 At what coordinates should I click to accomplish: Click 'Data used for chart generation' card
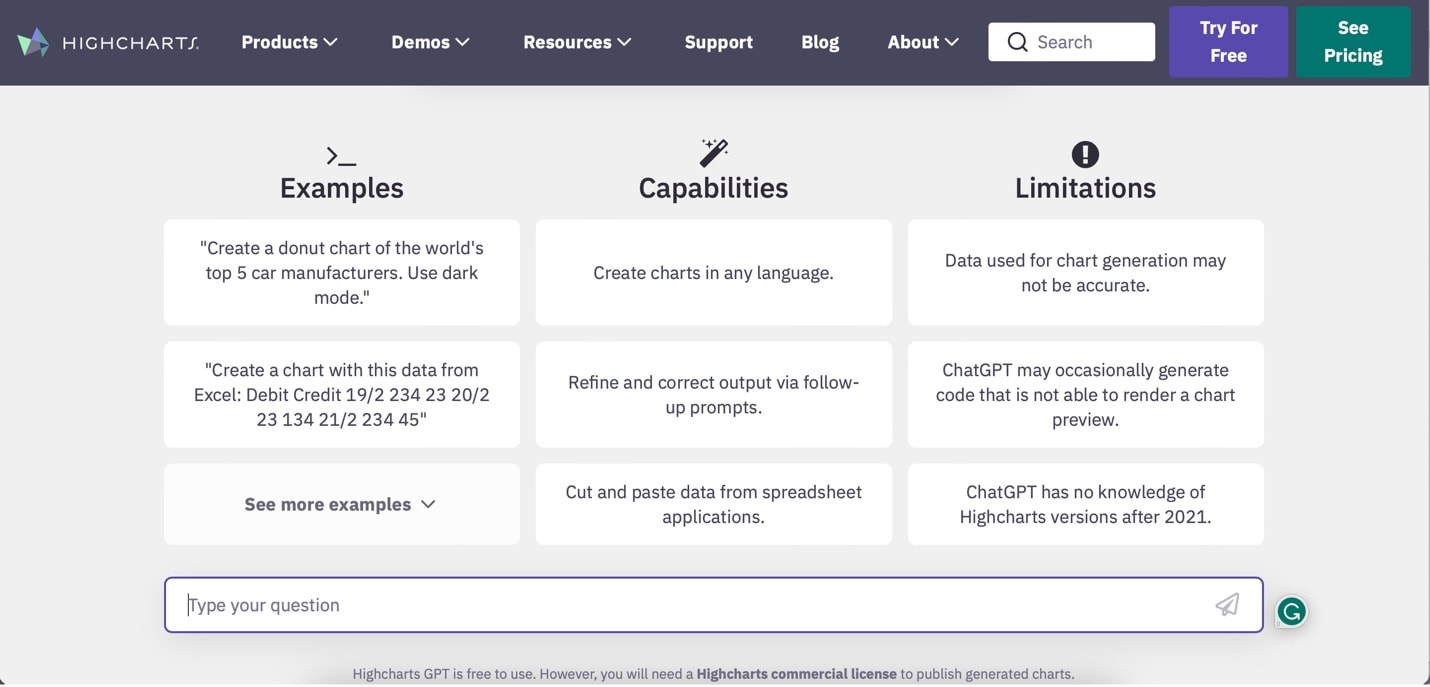click(x=1086, y=273)
